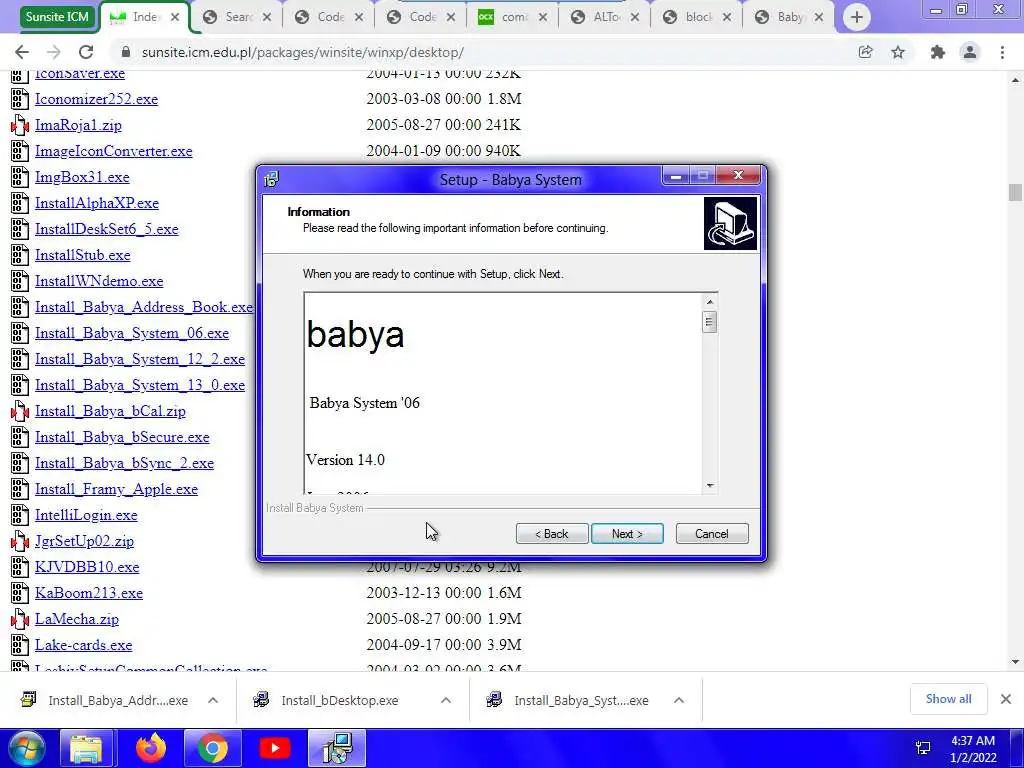
Task: Switch to the ALTo tab
Action: [604, 18]
